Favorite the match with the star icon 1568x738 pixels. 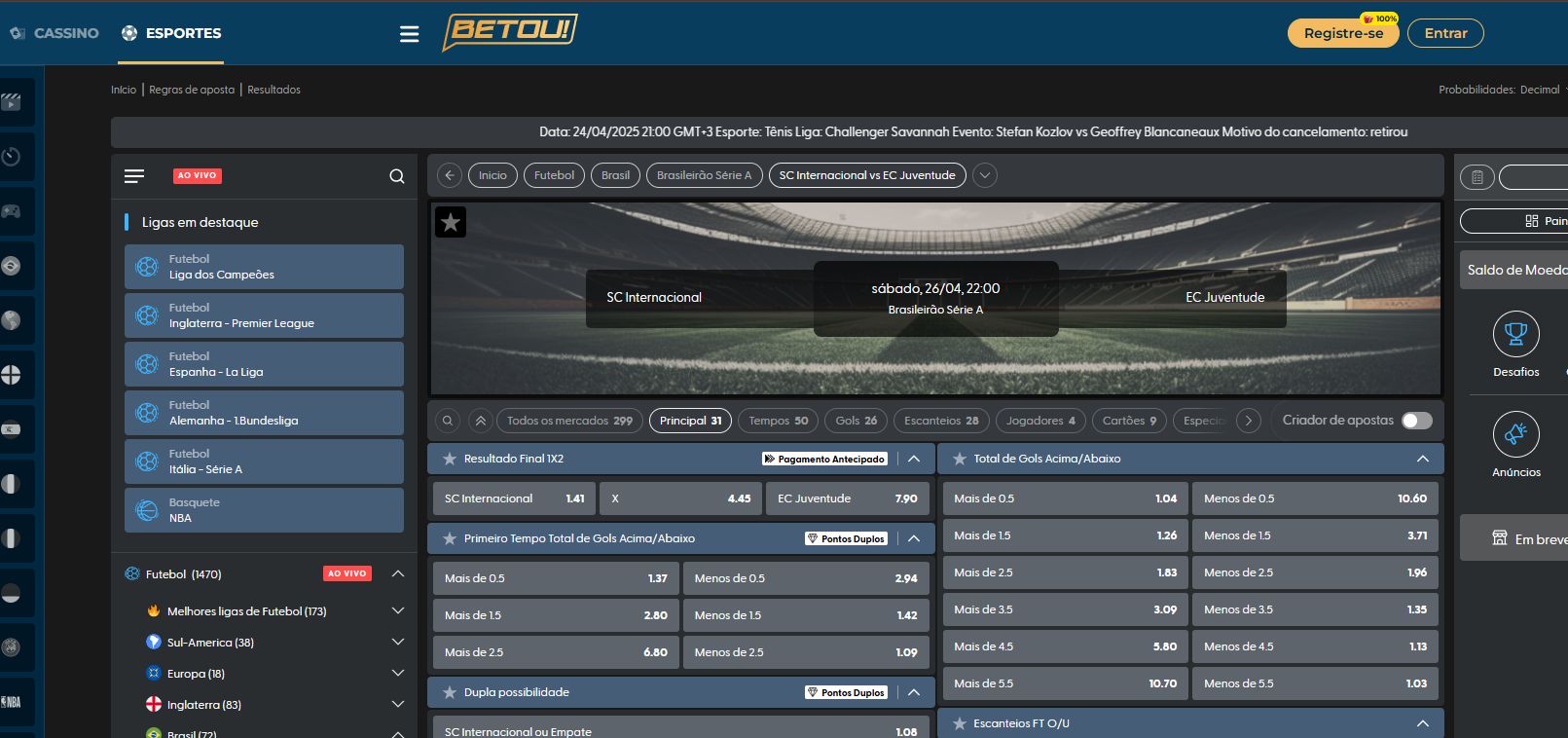[451, 222]
